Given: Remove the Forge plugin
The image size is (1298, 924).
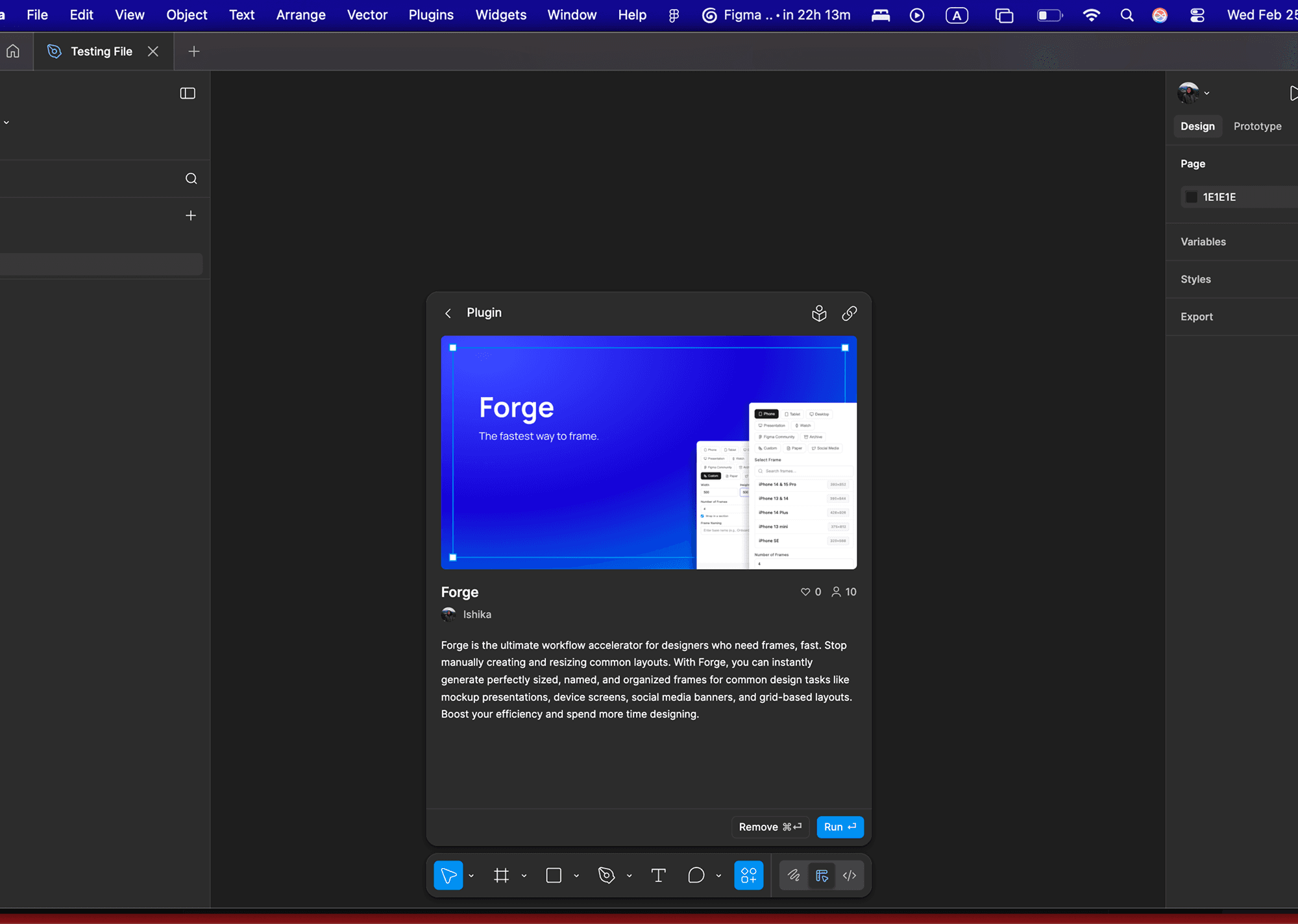Looking at the screenshot, I should (x=770, y=827).
